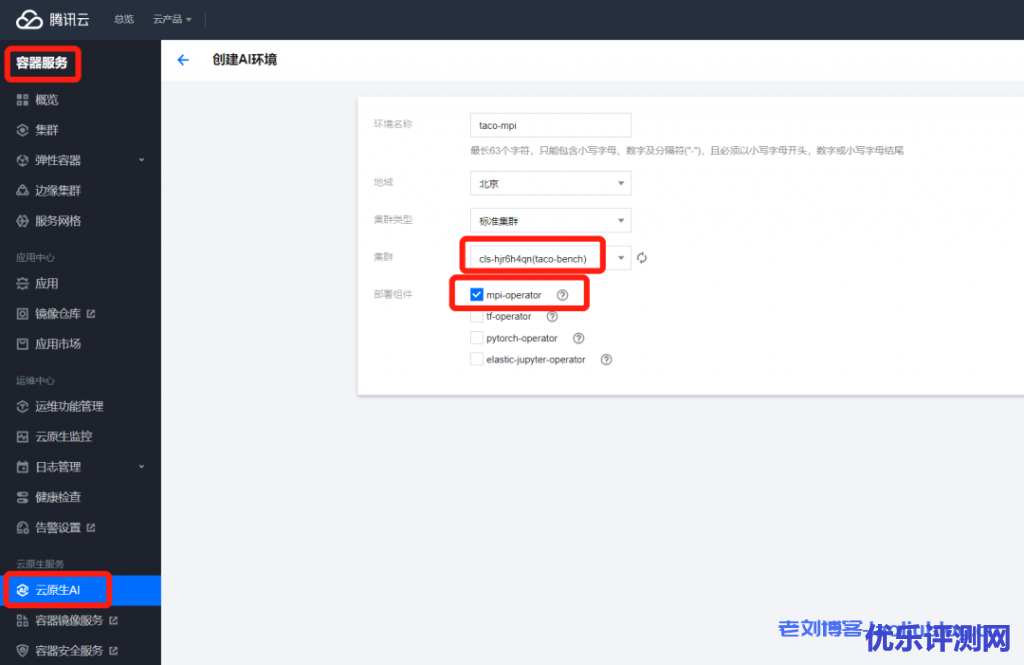This screenshot has height=665, width=1024.
Task: Open 服务网格 in the sidebar
Action: [x=58, y=221]
